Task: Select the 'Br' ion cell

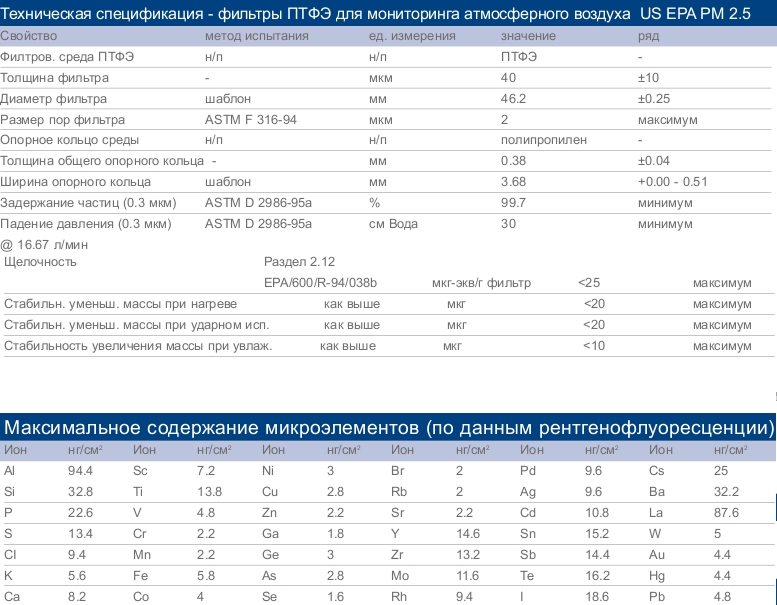Action: [397, 471]
